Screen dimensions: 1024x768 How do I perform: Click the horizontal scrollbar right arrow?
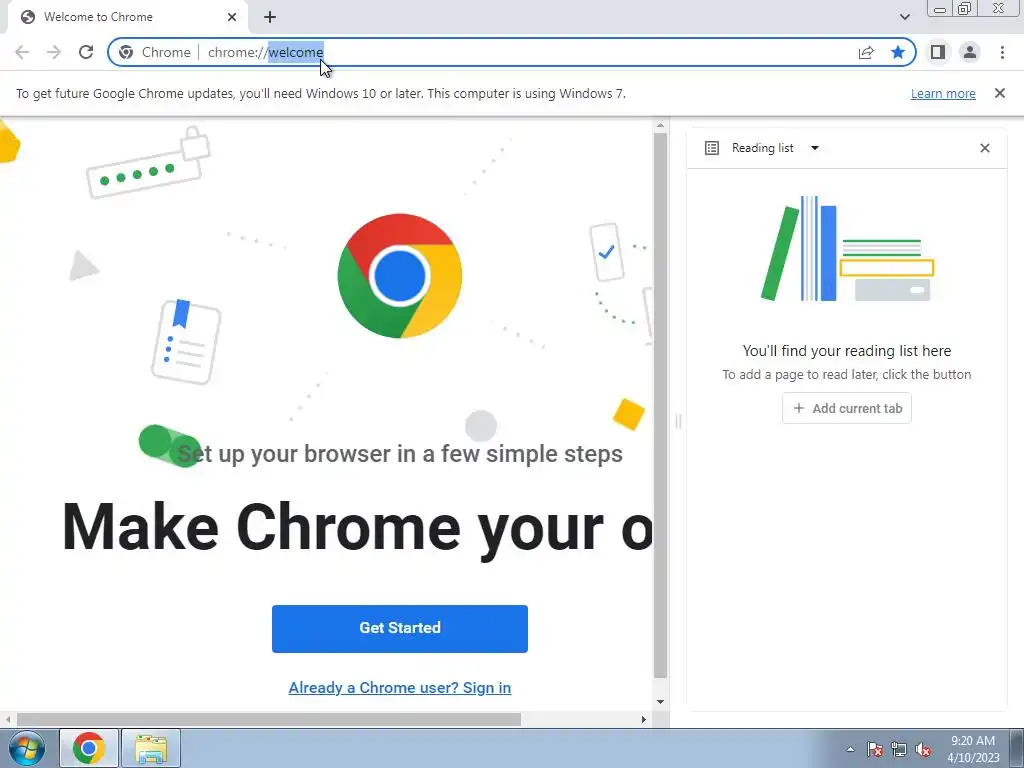(643, 720)
